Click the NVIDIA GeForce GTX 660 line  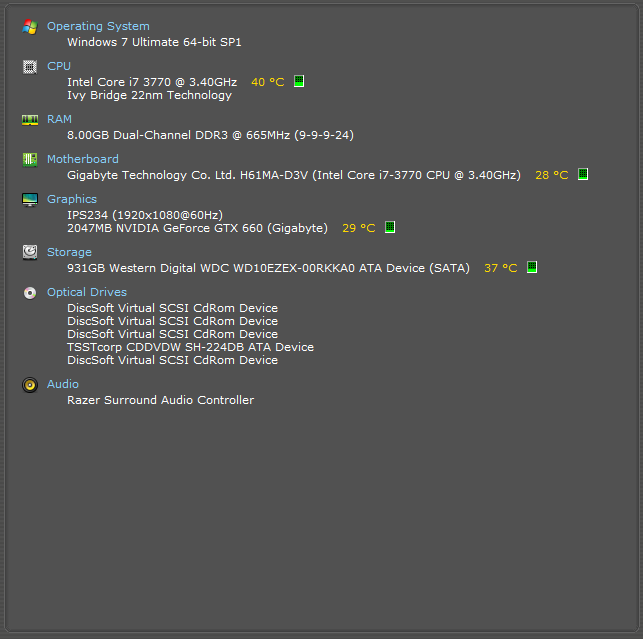point(197,228)
